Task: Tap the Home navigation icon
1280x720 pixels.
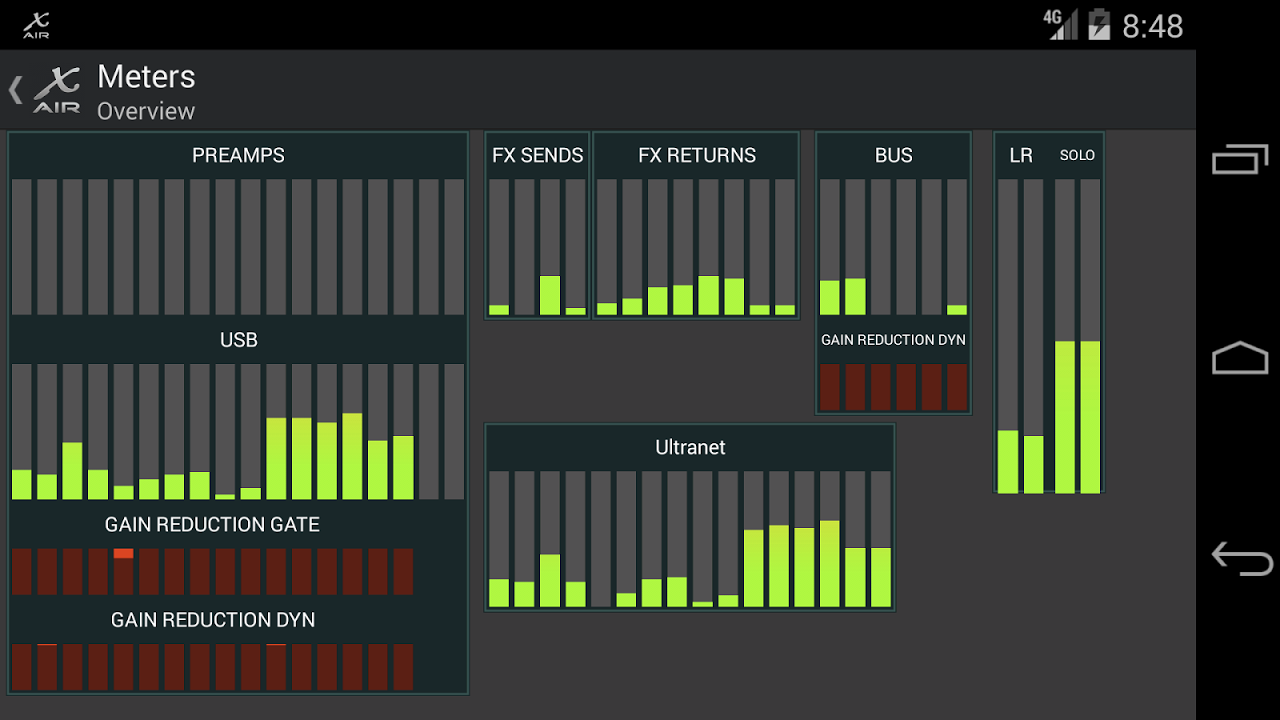Action: pyautogui.click(x=1239, y=357)
